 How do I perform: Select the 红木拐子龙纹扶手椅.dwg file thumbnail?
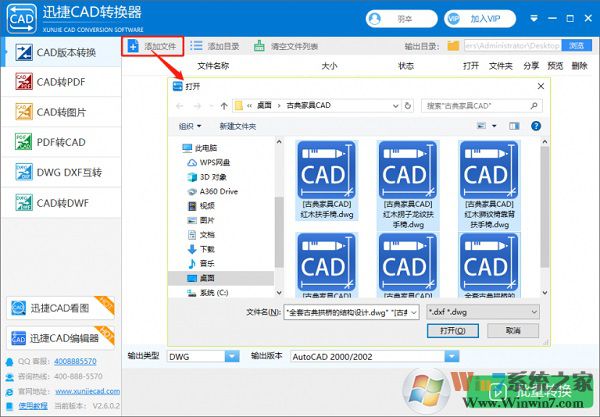408,185
